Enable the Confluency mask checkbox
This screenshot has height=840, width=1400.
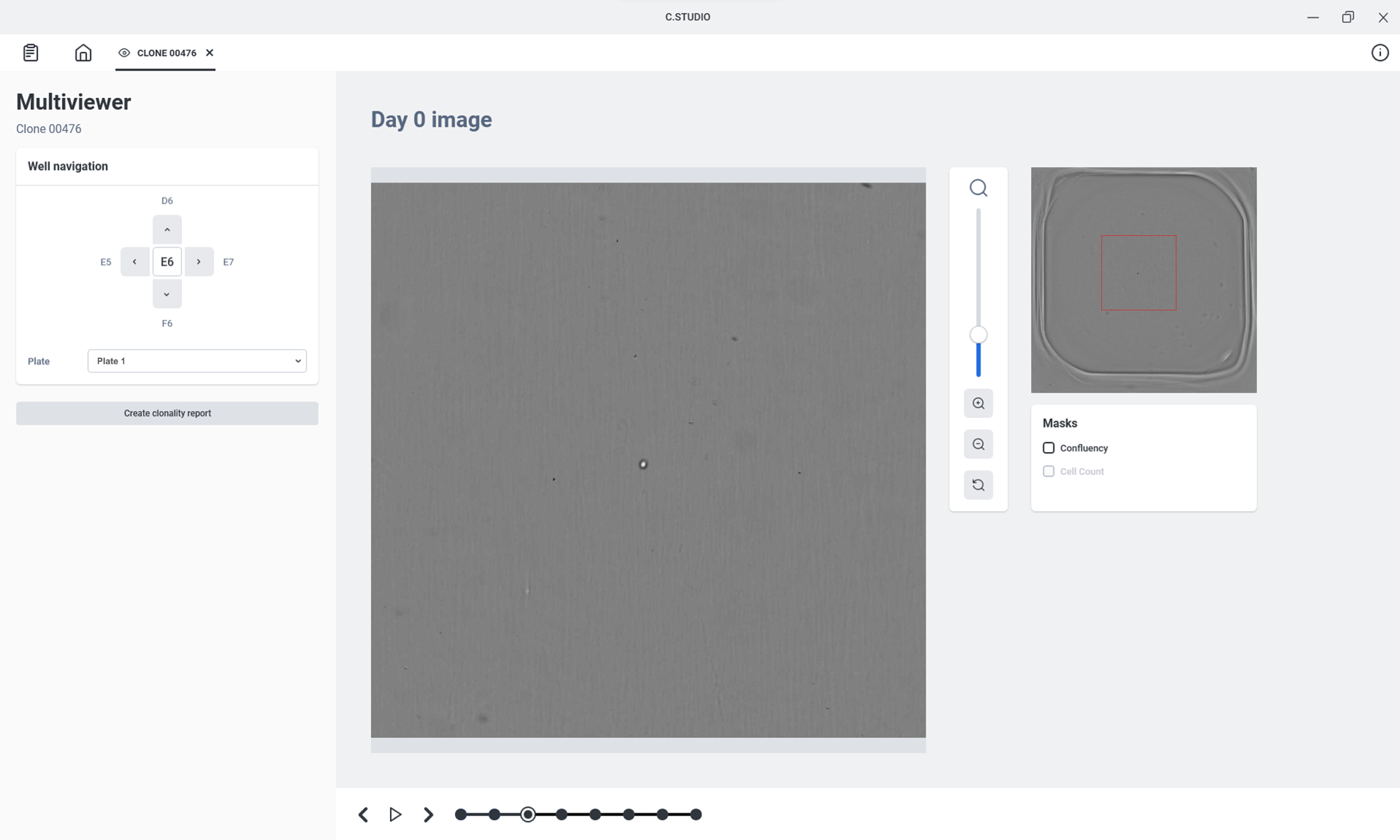click(1049, 448)
